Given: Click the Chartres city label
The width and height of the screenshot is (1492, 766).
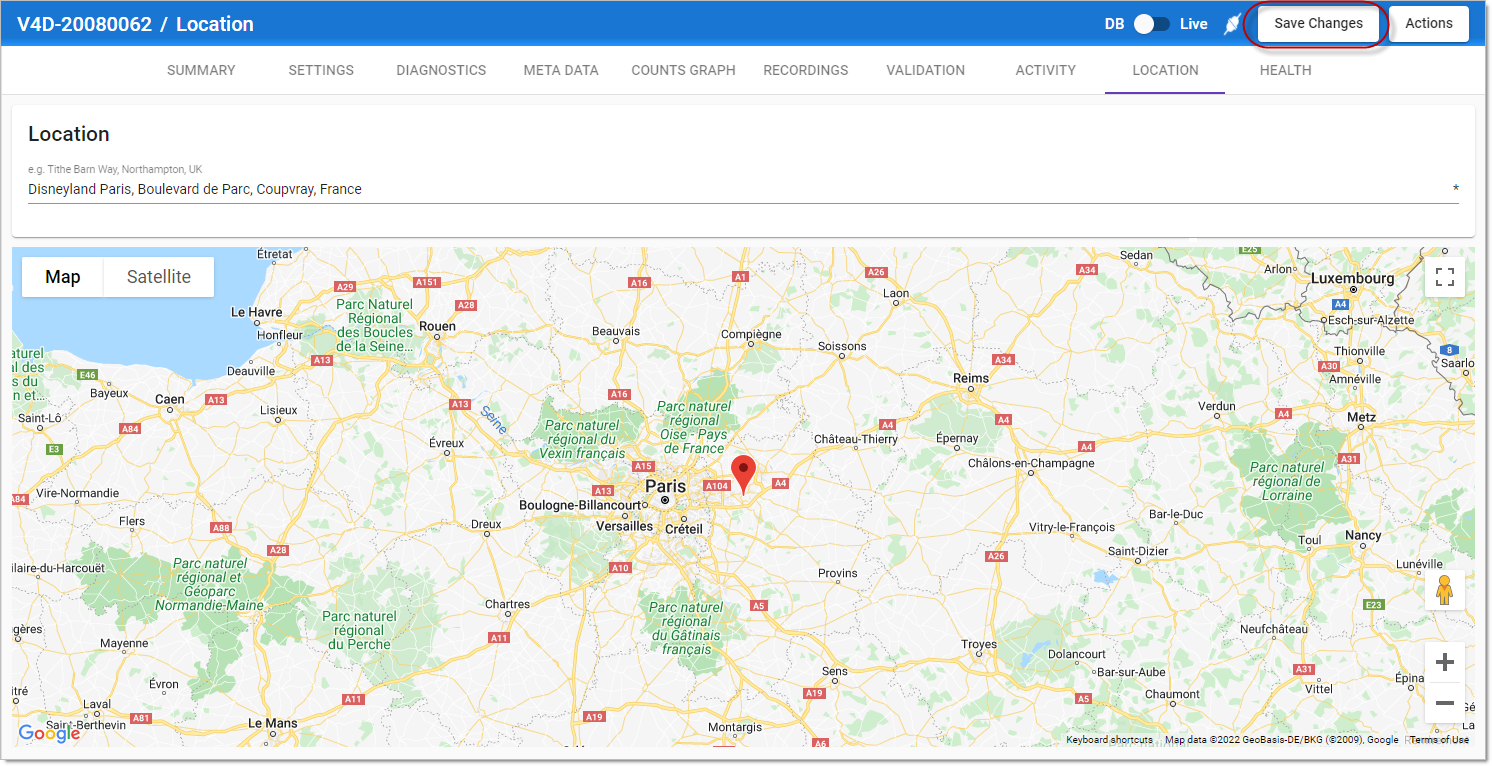Looking at the screenshot, I should (x=507, y=604).
